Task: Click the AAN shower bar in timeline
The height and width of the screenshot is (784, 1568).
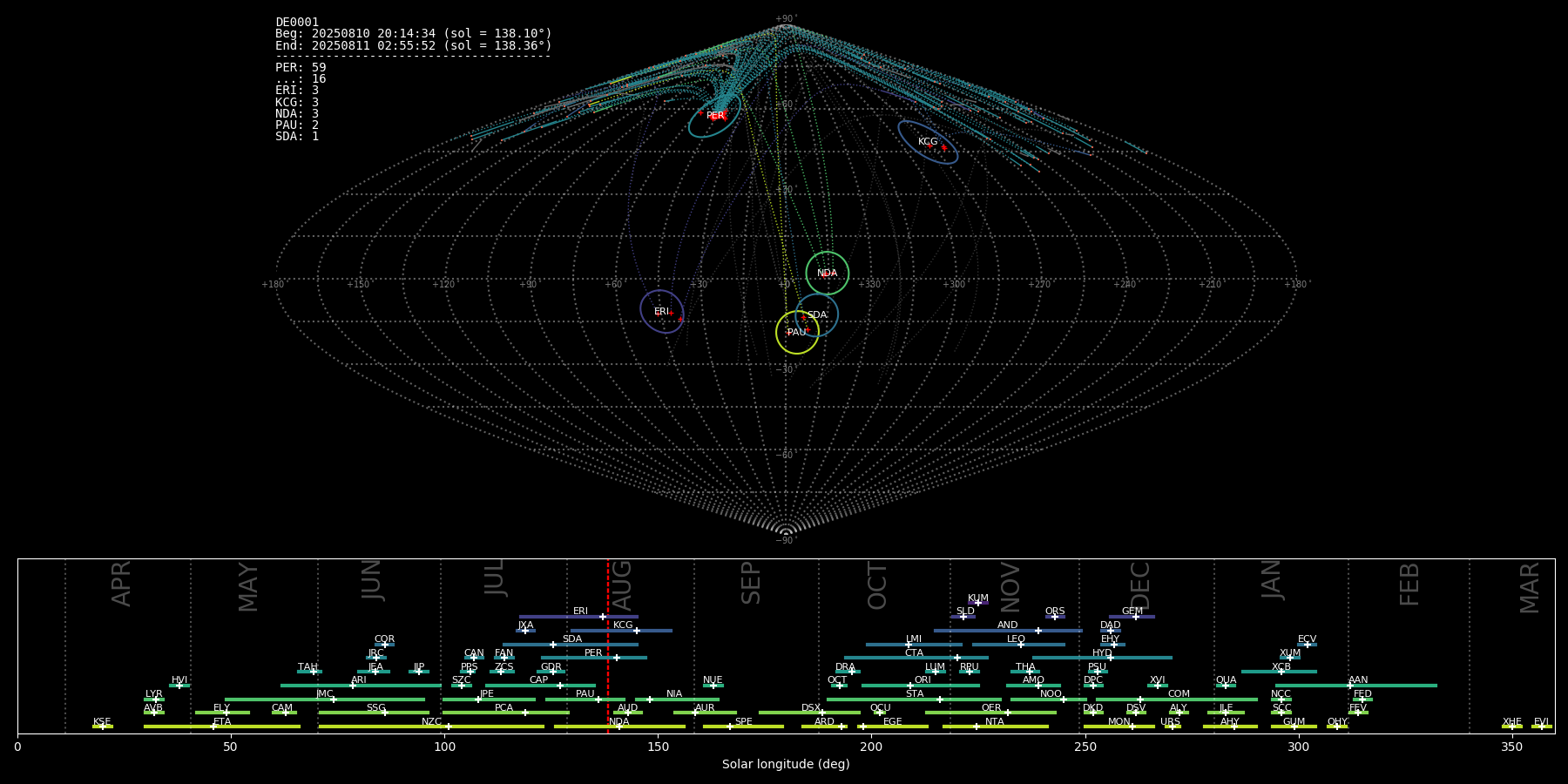Action: [x=1356, y=686]
